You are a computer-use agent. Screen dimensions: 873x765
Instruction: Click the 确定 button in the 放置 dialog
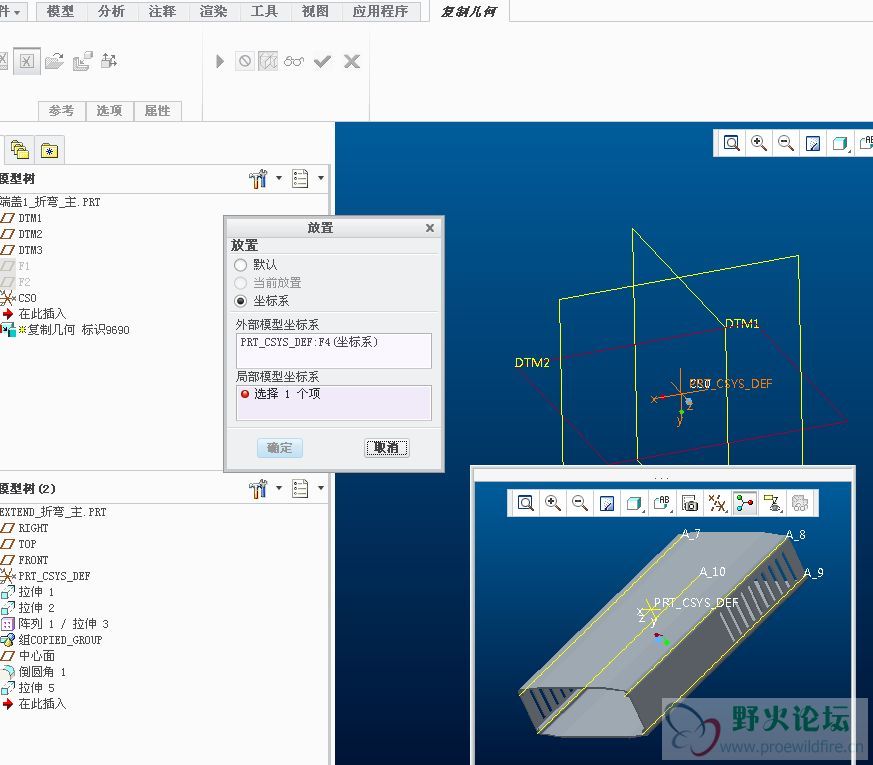click(280, 447)
